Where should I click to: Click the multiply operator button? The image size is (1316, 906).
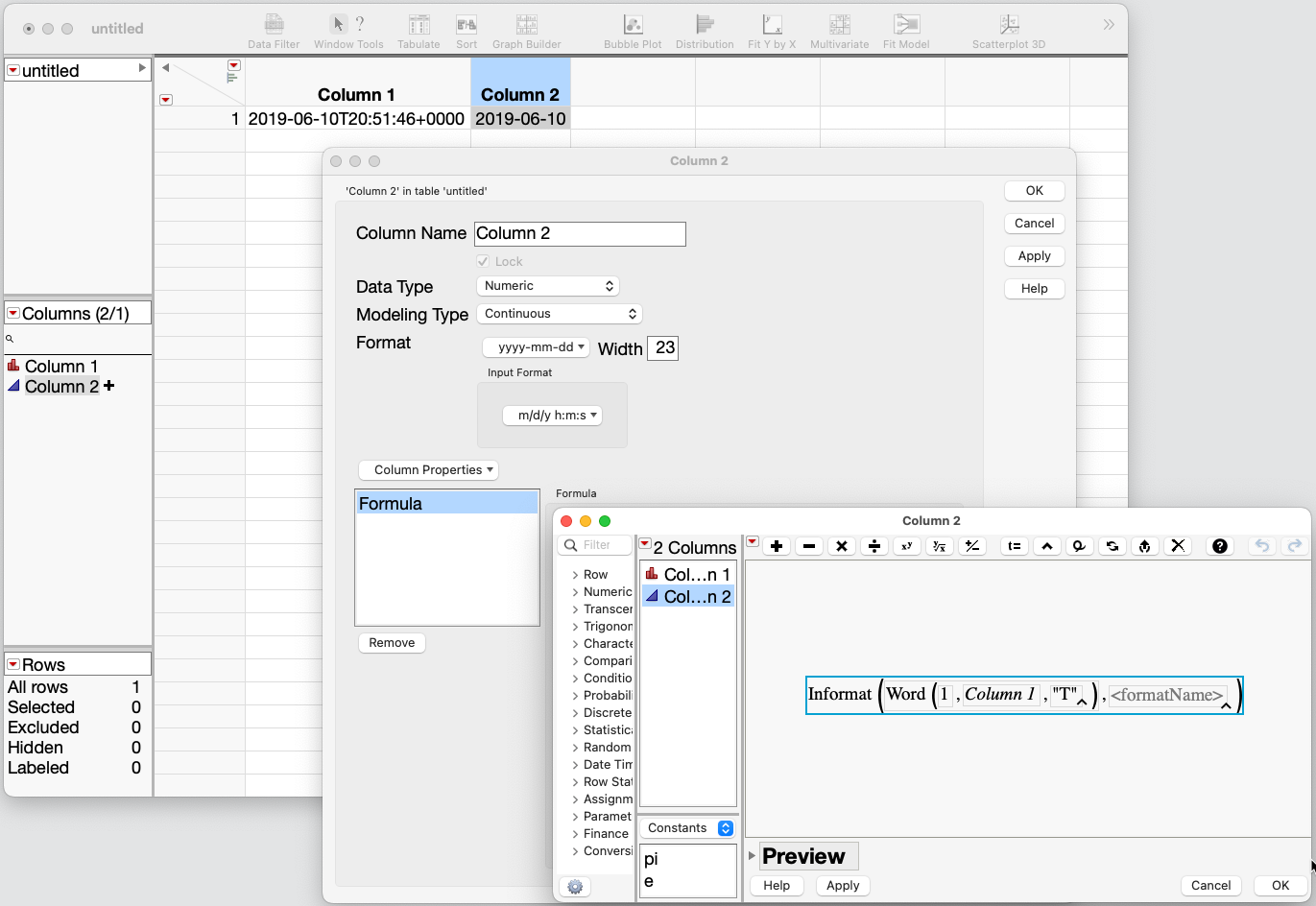(x=842, y=546)
